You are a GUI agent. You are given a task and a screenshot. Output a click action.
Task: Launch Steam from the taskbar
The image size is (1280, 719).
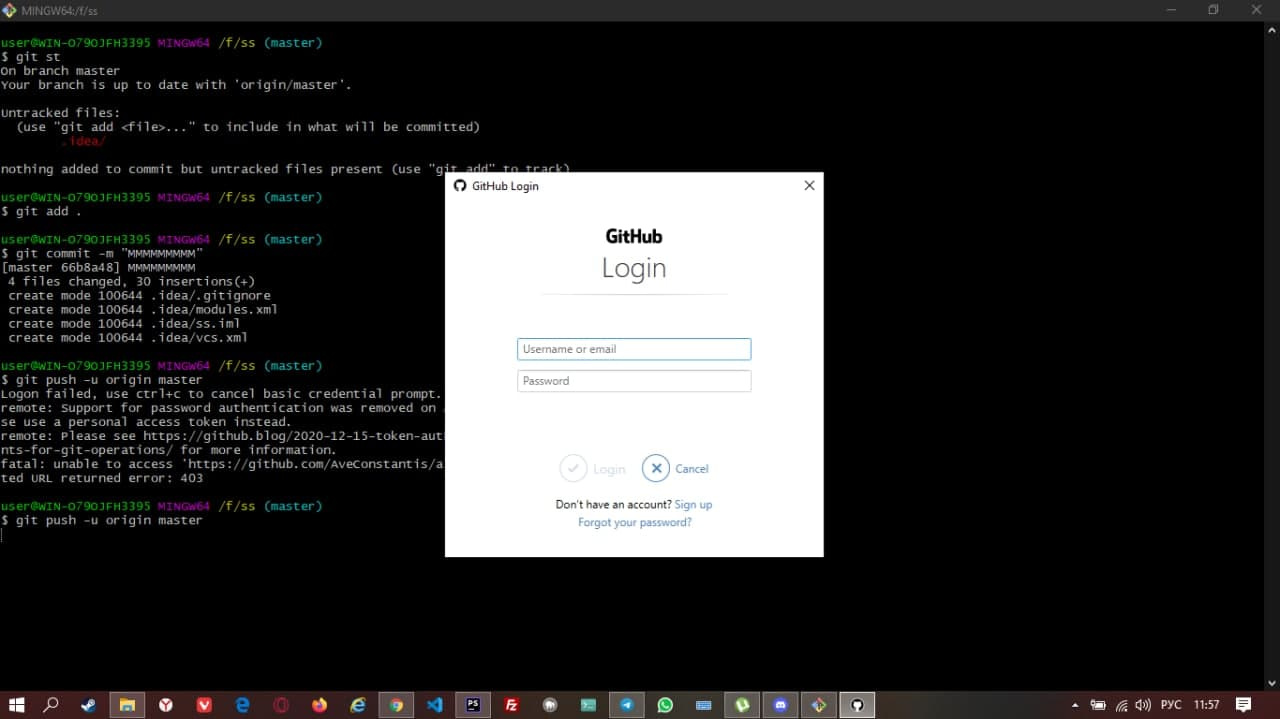(x=89, y=705)
